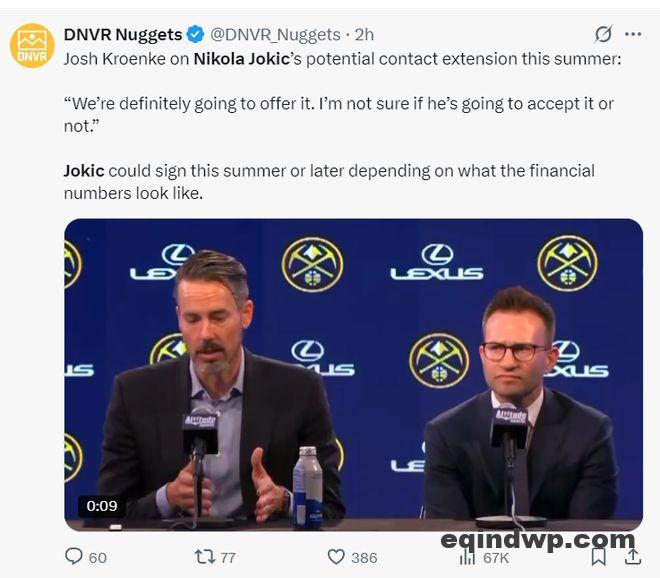
Task: Reply using the comment bubble icon
Action: [74, 556]
